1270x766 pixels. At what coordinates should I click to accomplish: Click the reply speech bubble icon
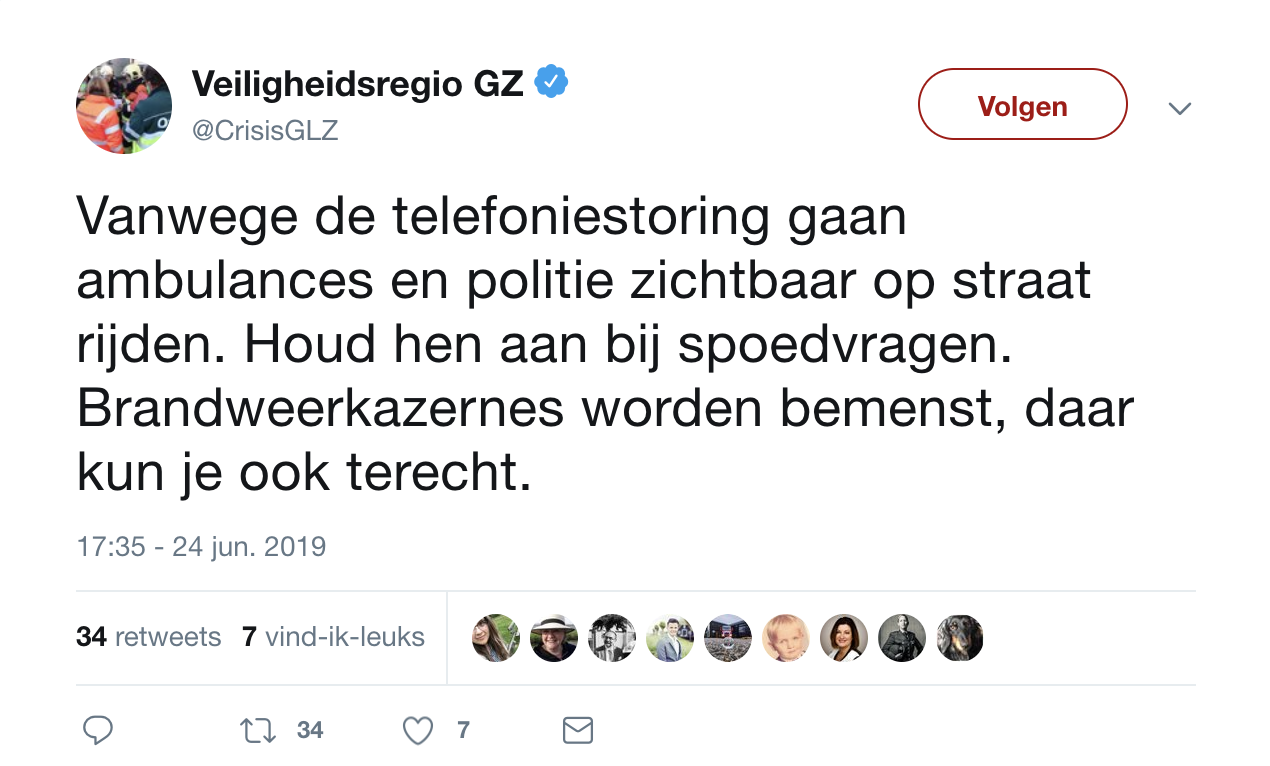pyautogui.click(x=97, y=730)
